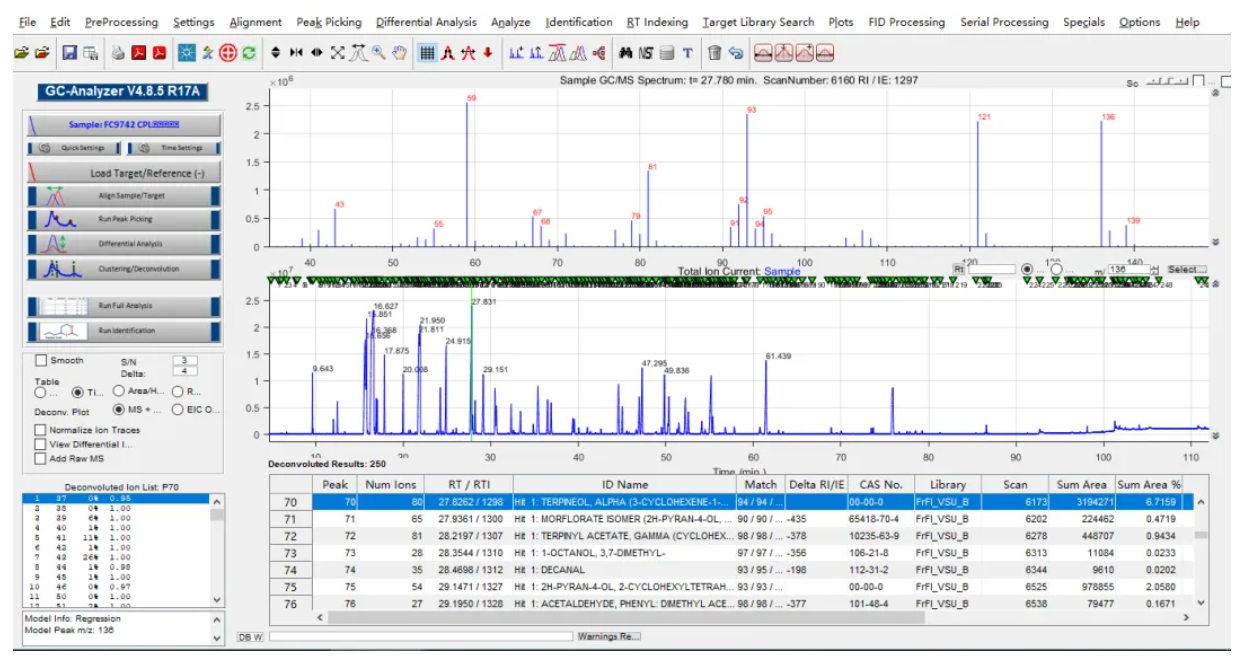Click the trash can delete icon
This screenshot has width=1243, height=660.
pyautogui.click(x=714, y=53)
